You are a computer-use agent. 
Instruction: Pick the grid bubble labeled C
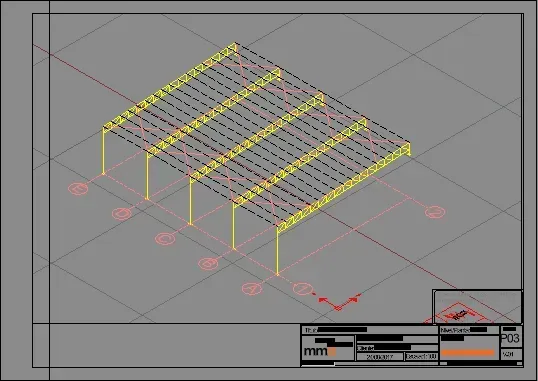(x=165, y=239)
